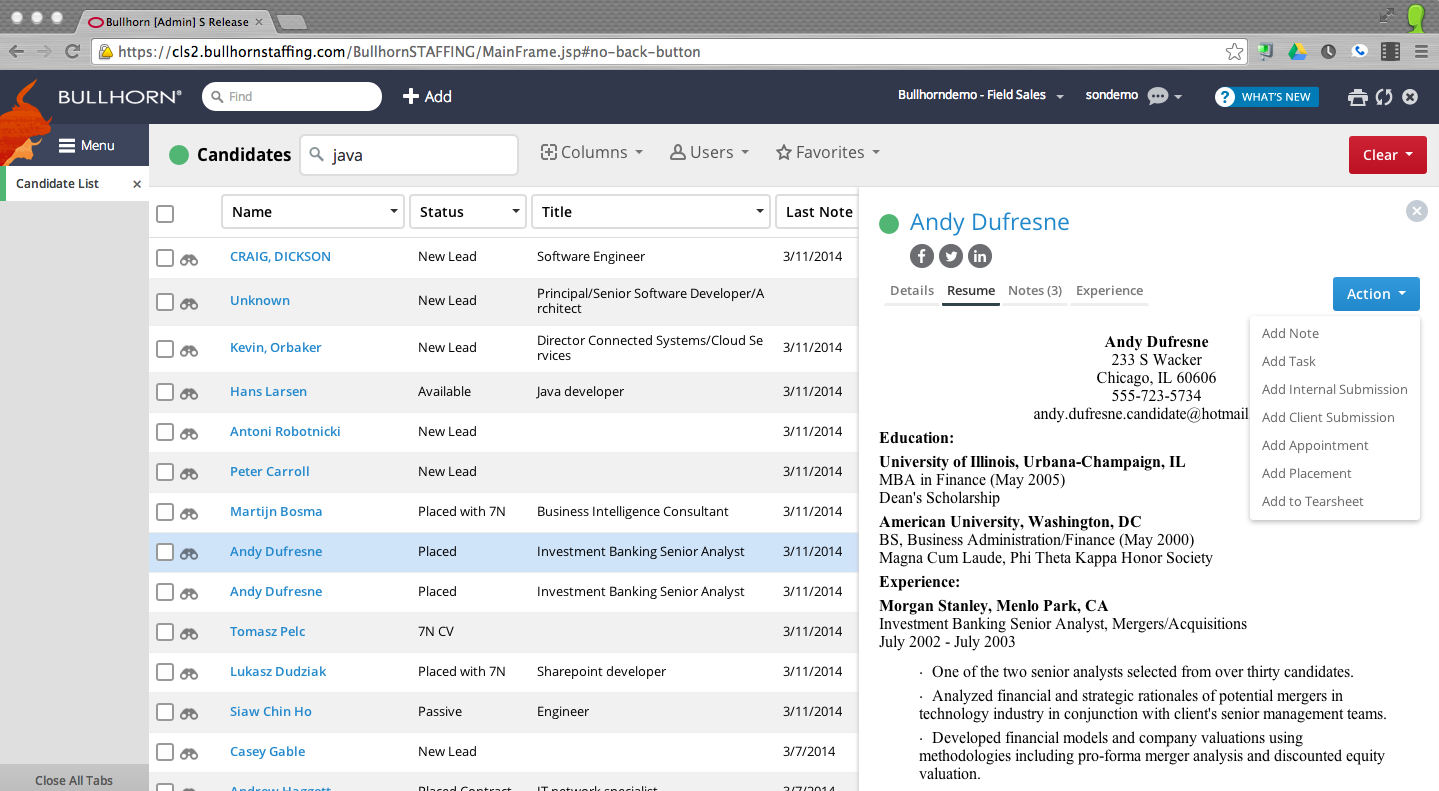The height and width of the screenshot is (791, 1439).
Task: Click the Find search field
Action: 292,97
